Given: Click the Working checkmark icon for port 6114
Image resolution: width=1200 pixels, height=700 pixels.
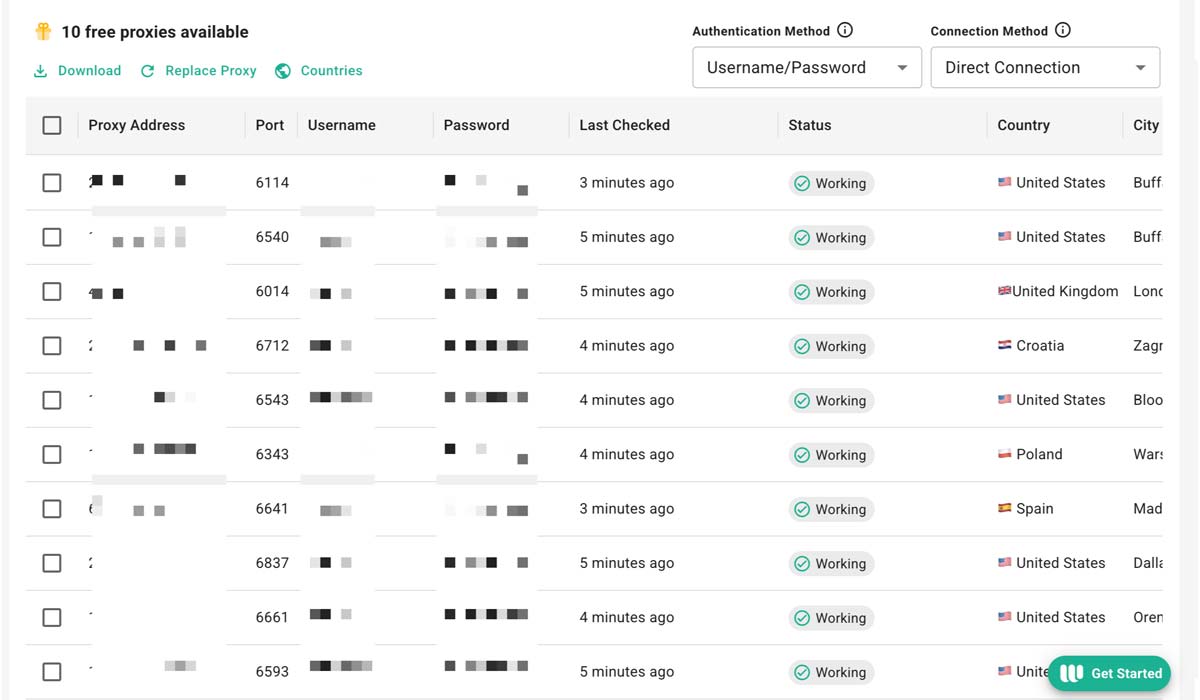Looking at the screenshot, I should coord(801,183).
